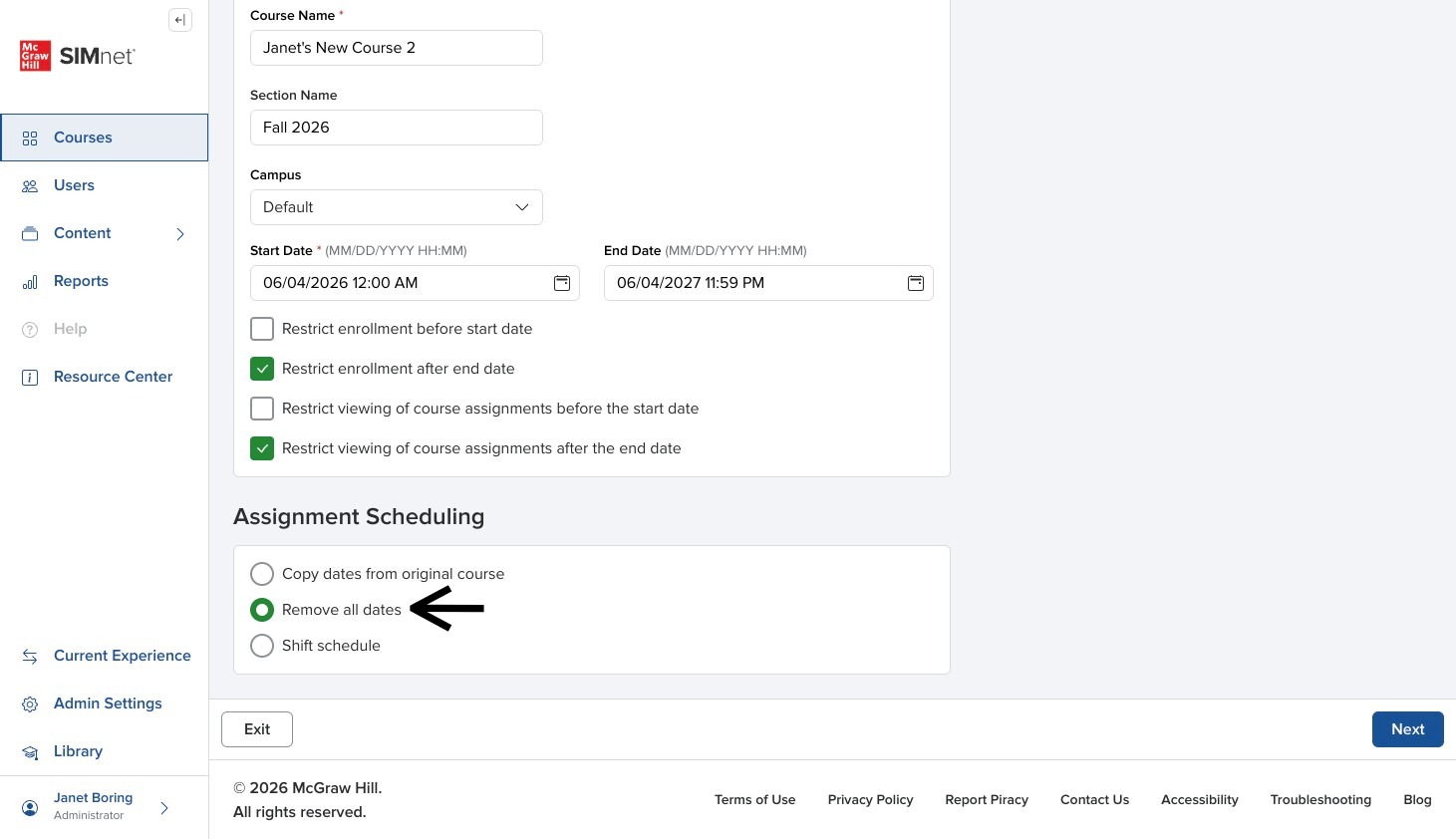The height and width of the screenshot is (839, 1456).
Task: Enable Restrict enrollment before start date
Action: pyautogui.click(x=262, y=329)
